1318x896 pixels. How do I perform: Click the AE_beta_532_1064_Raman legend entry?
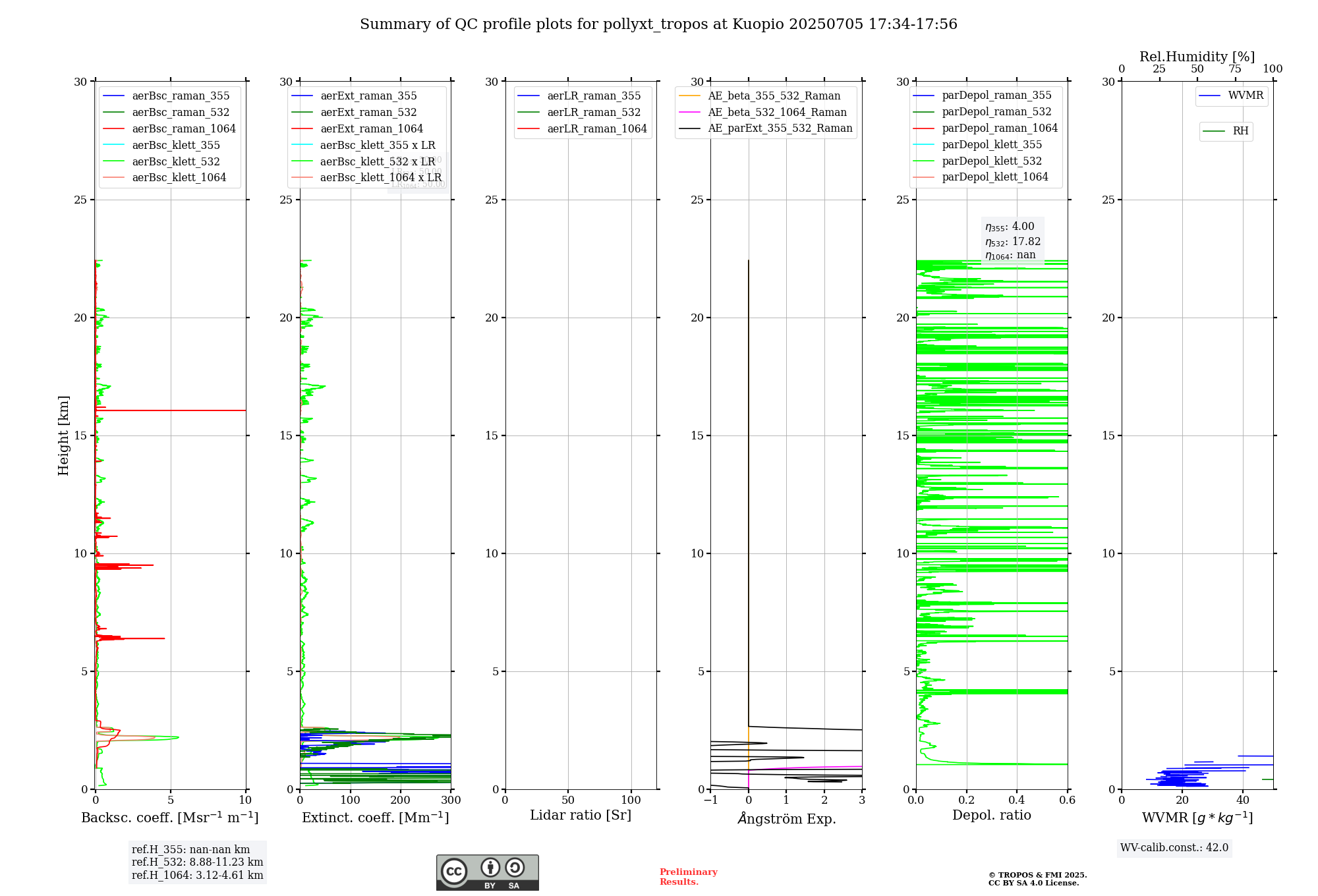click(x=777, y=113)
